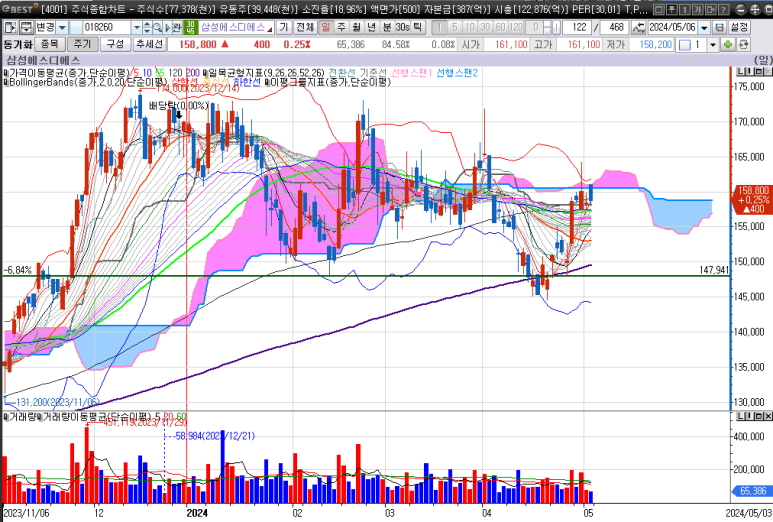Screen dimensions: 773x522
Task: Click the stock code up/down stepper
Action: [147, 27]
